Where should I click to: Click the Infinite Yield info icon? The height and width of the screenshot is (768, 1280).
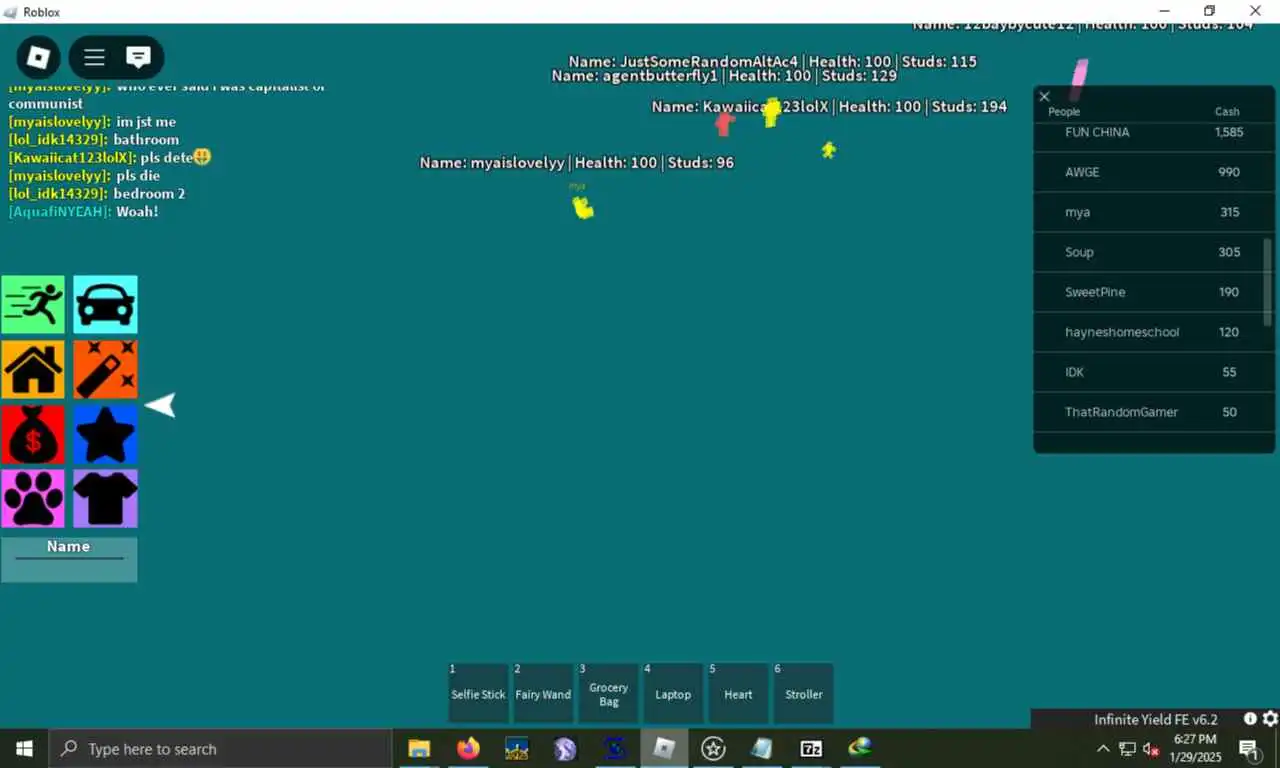coord(1250,719)
